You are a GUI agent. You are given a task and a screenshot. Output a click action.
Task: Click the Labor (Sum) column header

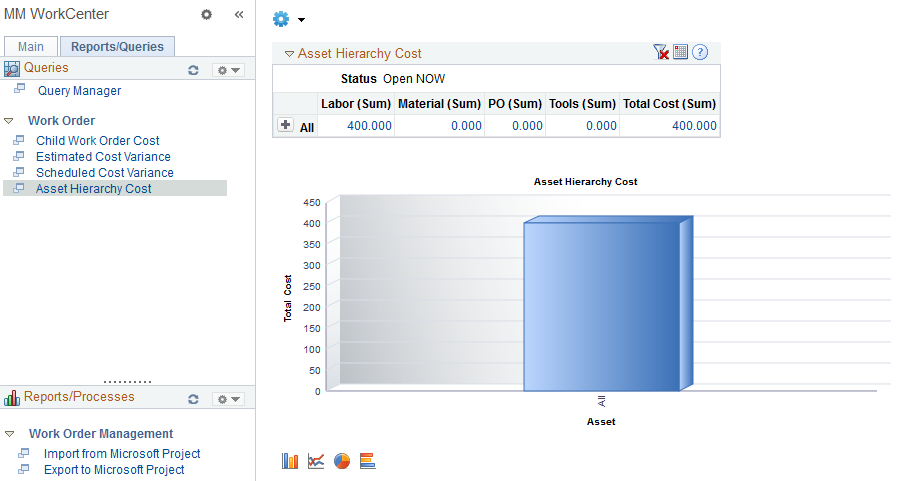point(356,104)
